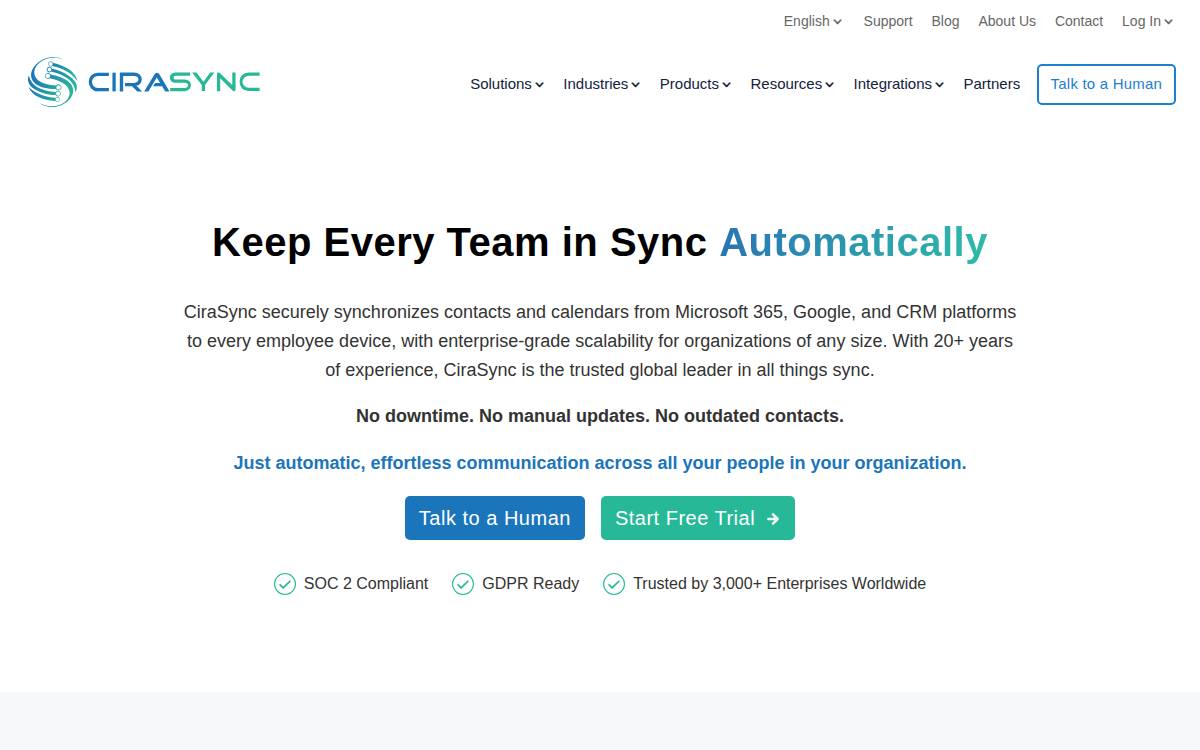Open the Support link
The height and width of the screenshot is (750, 1200).
point(888,21)
